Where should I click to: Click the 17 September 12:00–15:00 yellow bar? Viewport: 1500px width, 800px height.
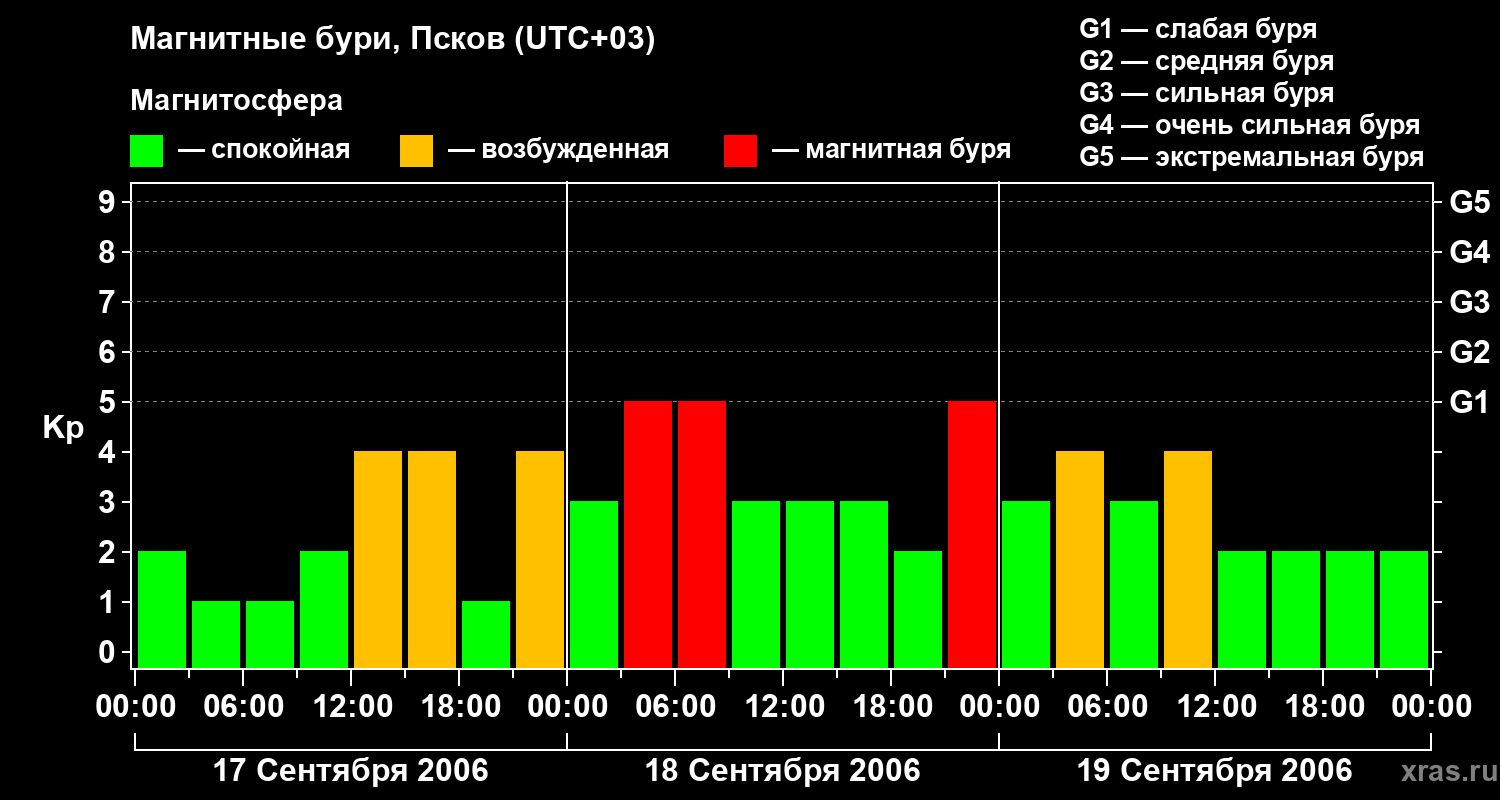point(378,559)
